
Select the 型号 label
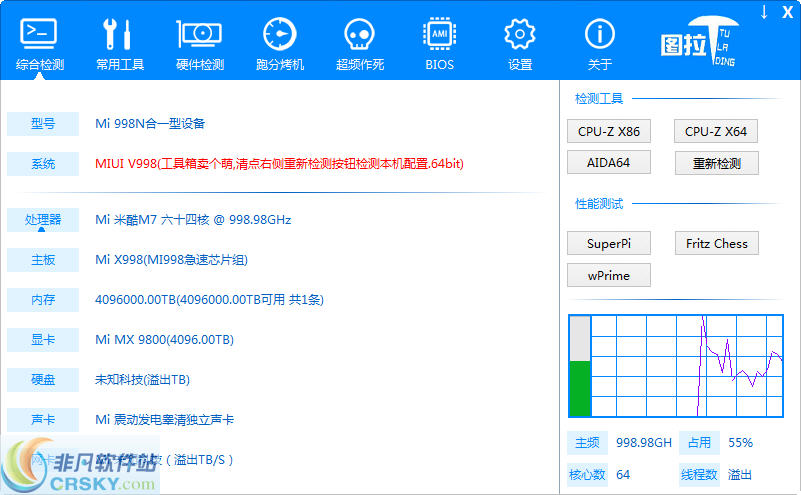coord(43,124)
